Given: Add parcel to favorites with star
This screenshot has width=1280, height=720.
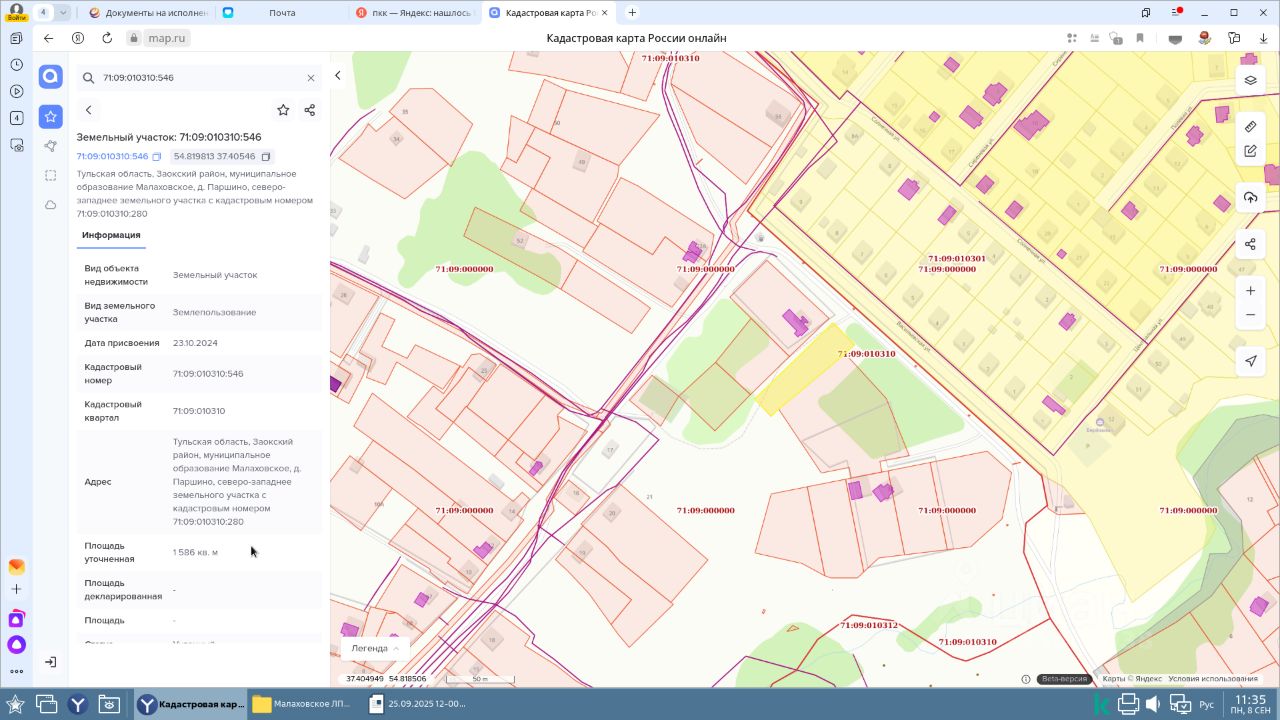Looking at the screenshot, I should pos(283,110).
